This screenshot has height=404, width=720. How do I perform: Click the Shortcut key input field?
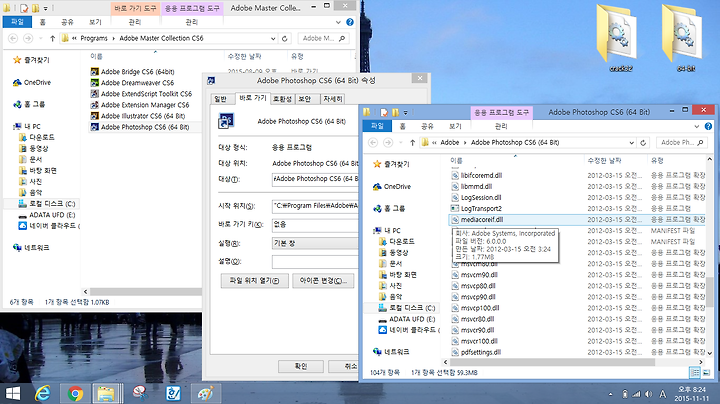tap(315, 224)
